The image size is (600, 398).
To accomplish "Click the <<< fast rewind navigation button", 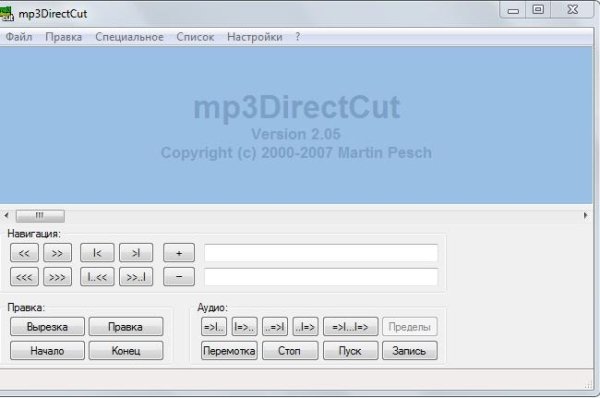I will coord(24,277).
